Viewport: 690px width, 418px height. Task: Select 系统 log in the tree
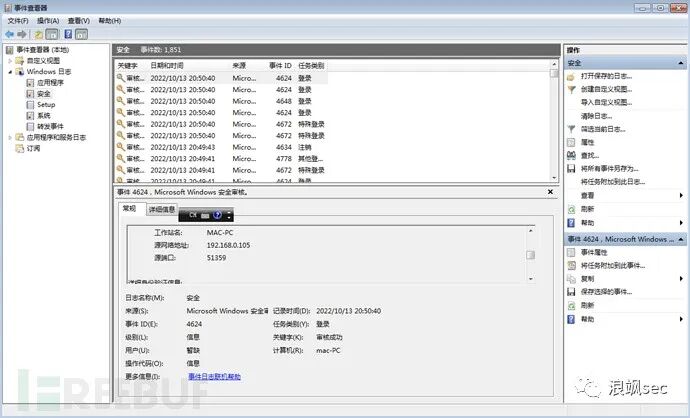point(44,116)
